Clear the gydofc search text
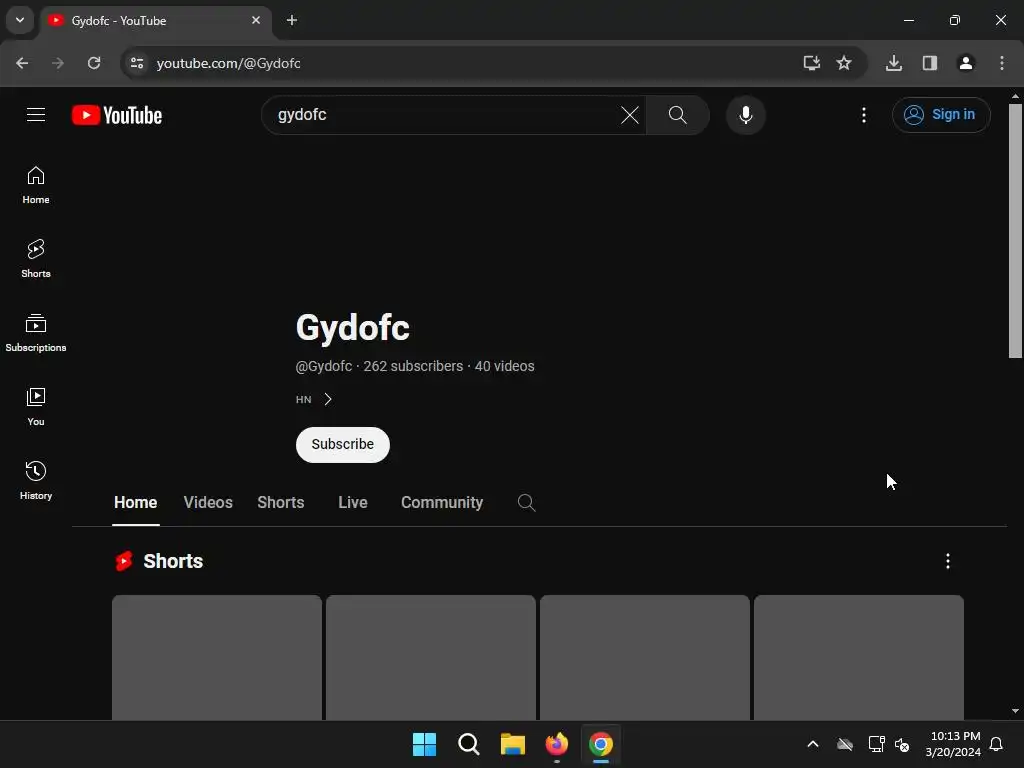This screenshot has height=768, width=1024. (x=630, y=116)
